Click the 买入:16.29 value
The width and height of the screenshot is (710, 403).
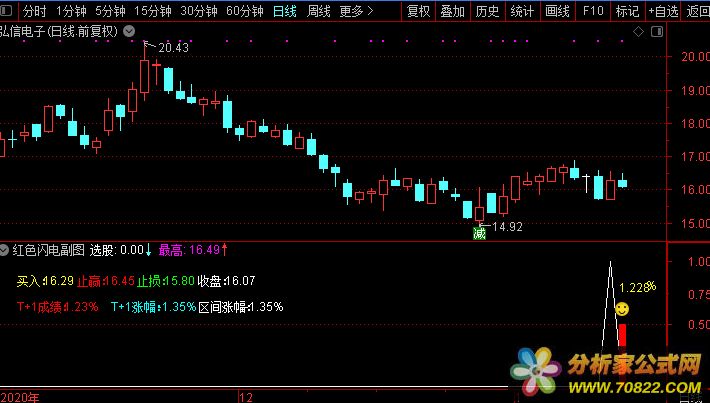[45, 281]
